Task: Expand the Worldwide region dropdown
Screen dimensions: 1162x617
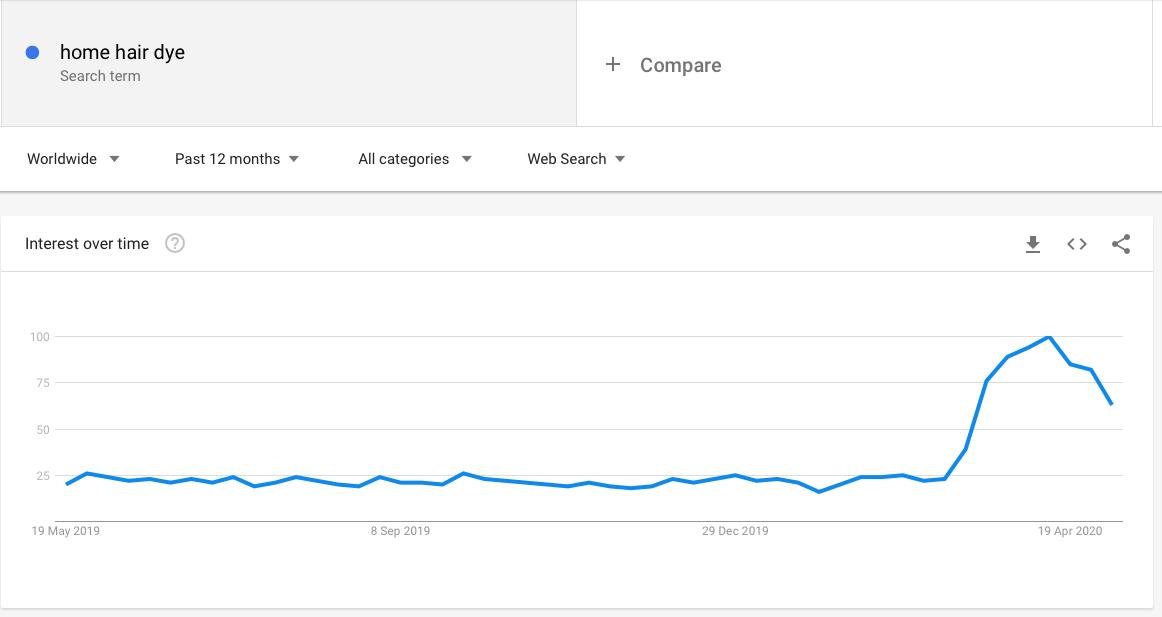Action: tap(73, 159)
